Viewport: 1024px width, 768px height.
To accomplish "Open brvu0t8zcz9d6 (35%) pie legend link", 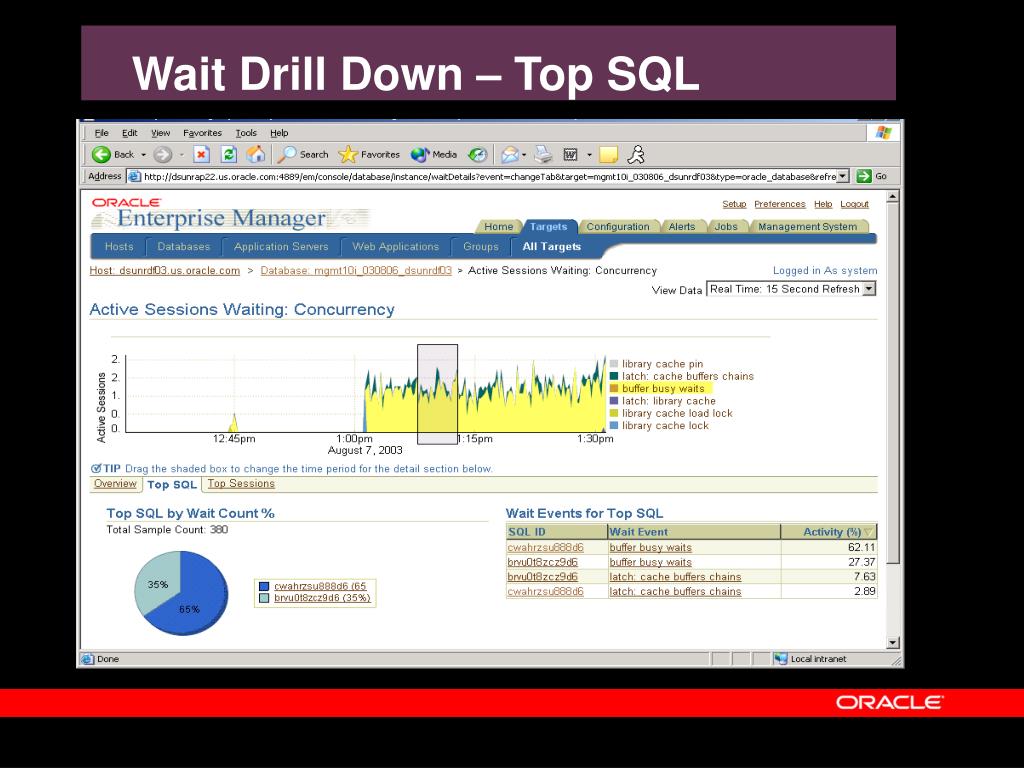I will point(322,598).
